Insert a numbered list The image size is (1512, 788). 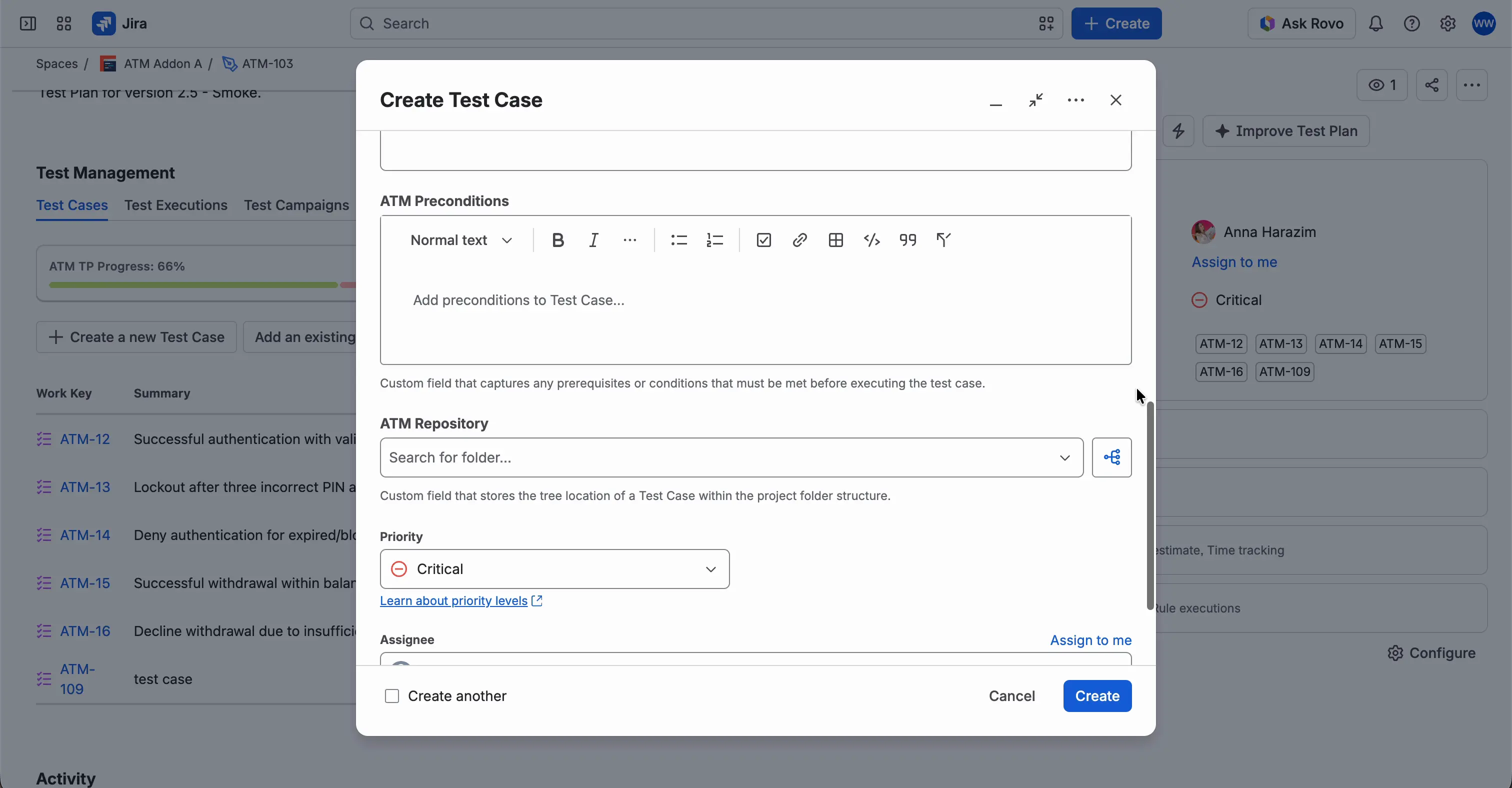[714, 240]
